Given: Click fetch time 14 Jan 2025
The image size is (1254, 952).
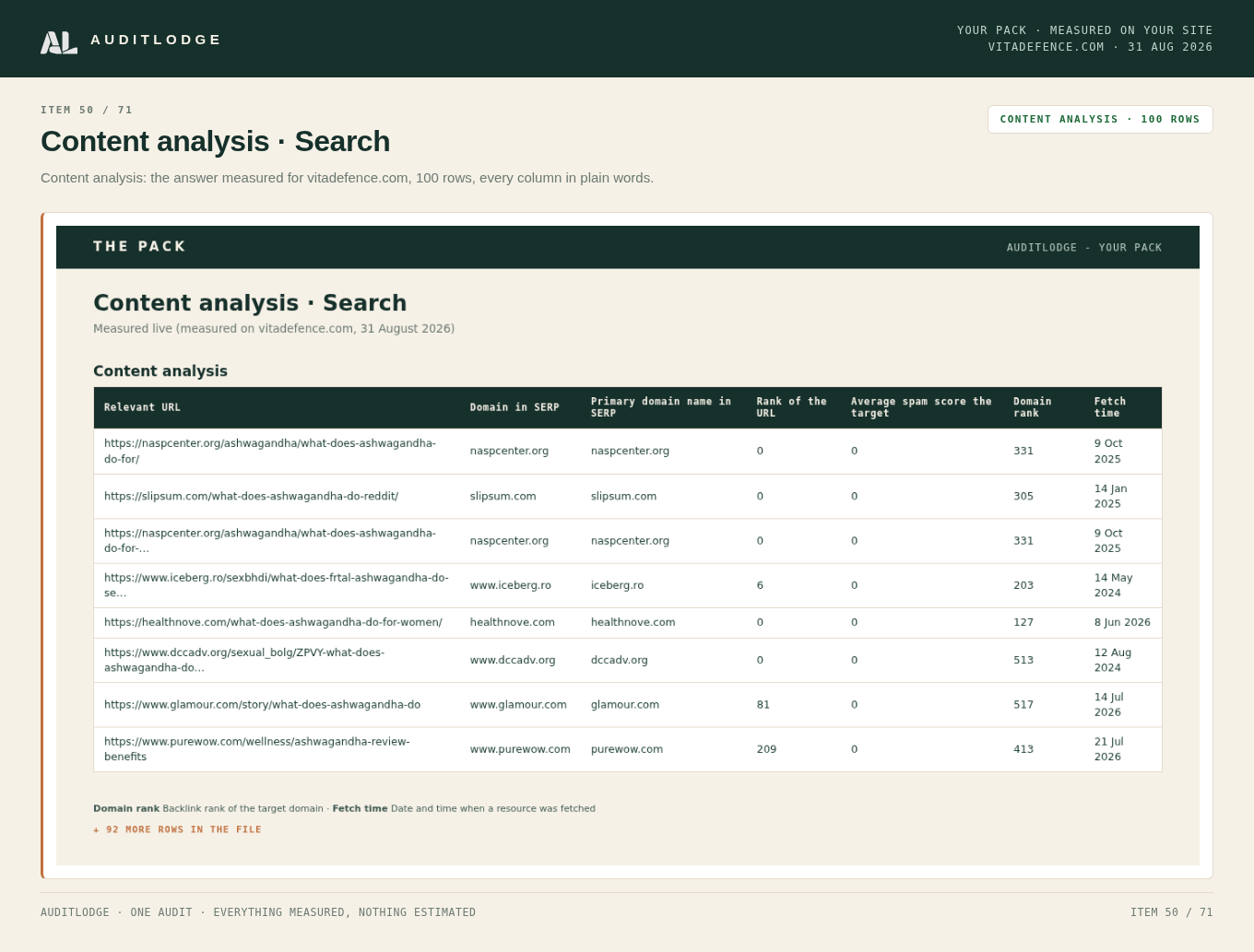Looking at the screenshot, I should click(1111, 496).
